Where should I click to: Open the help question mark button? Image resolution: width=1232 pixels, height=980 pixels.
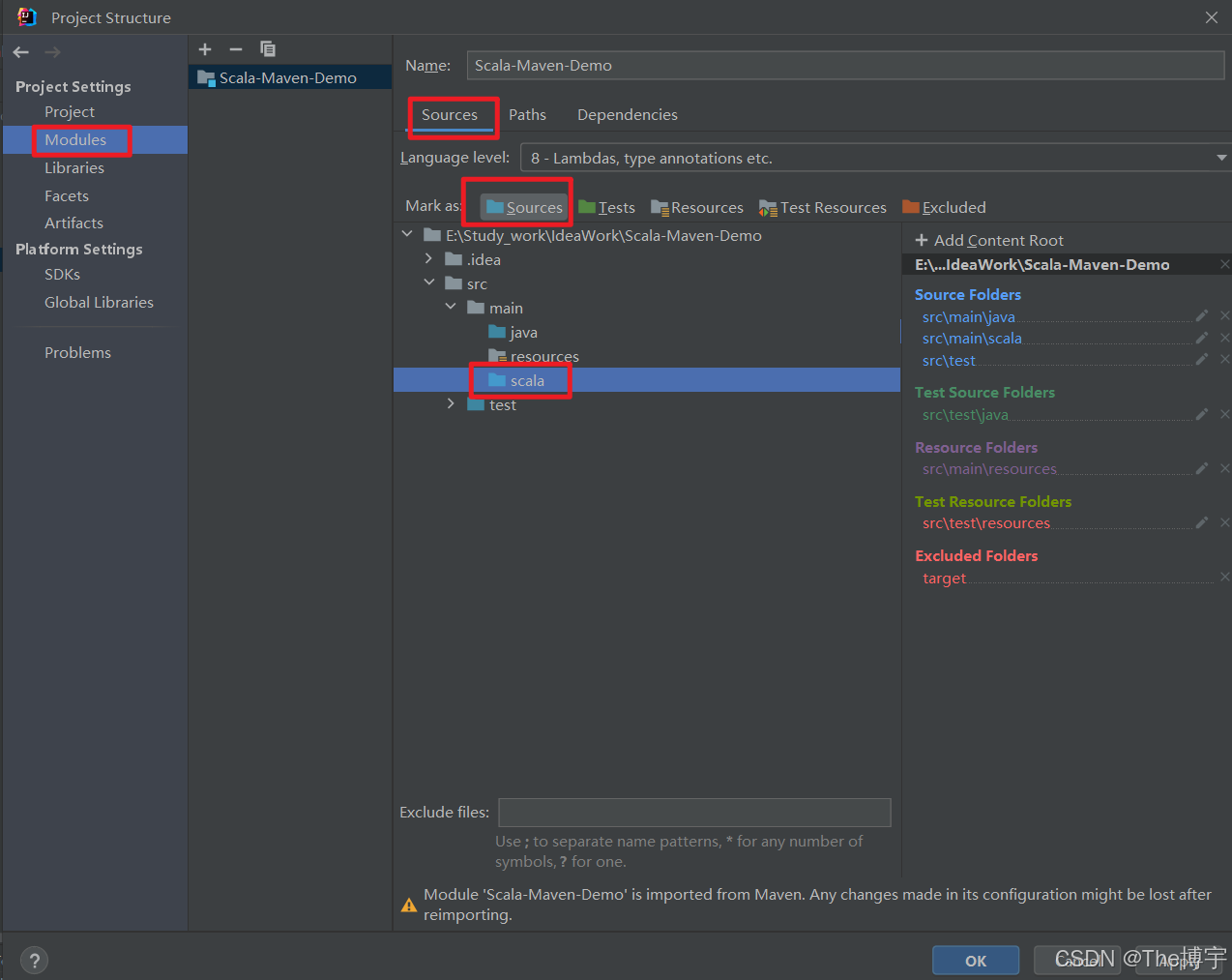(35, 960)
